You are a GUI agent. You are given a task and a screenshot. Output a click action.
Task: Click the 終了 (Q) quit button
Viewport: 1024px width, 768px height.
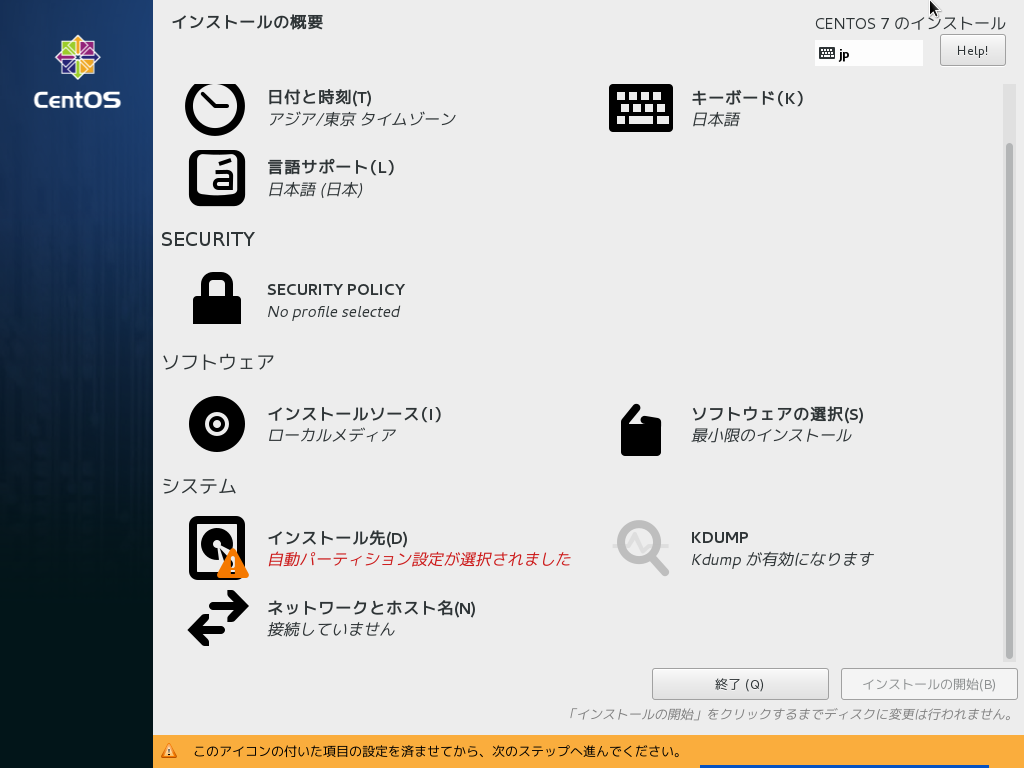(740, 684)
